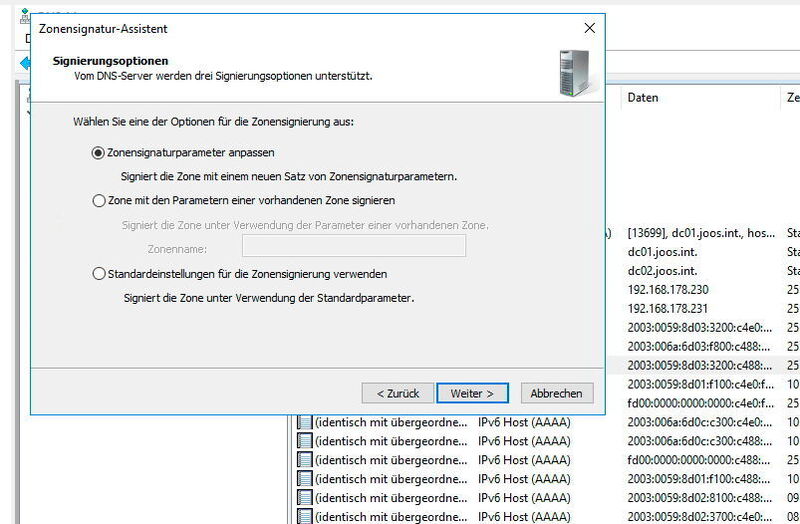Select data value 192.168.178.231
Viewport: 800px width, 524px height.
667,309
